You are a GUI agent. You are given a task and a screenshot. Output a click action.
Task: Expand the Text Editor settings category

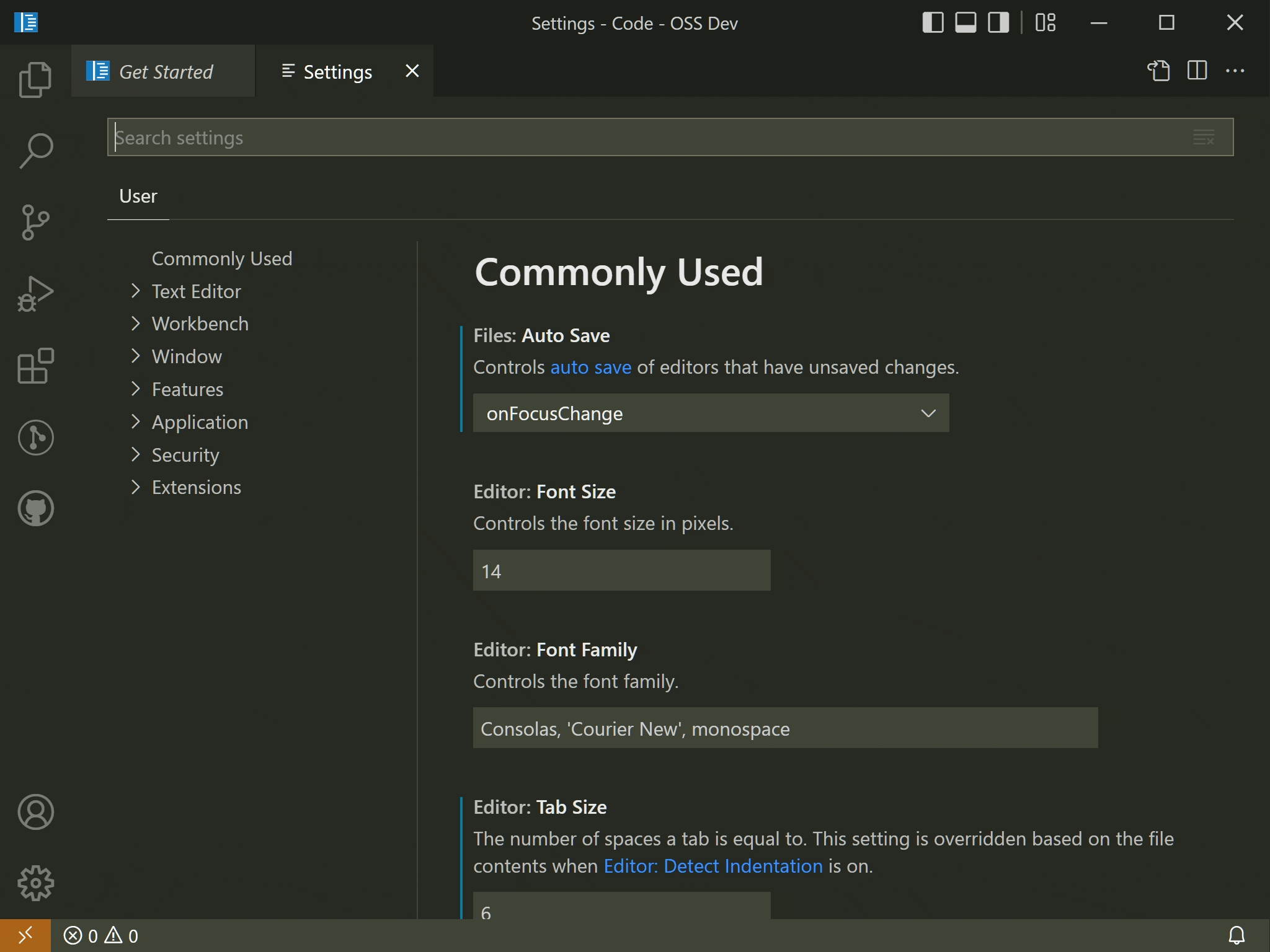point(196,291)
